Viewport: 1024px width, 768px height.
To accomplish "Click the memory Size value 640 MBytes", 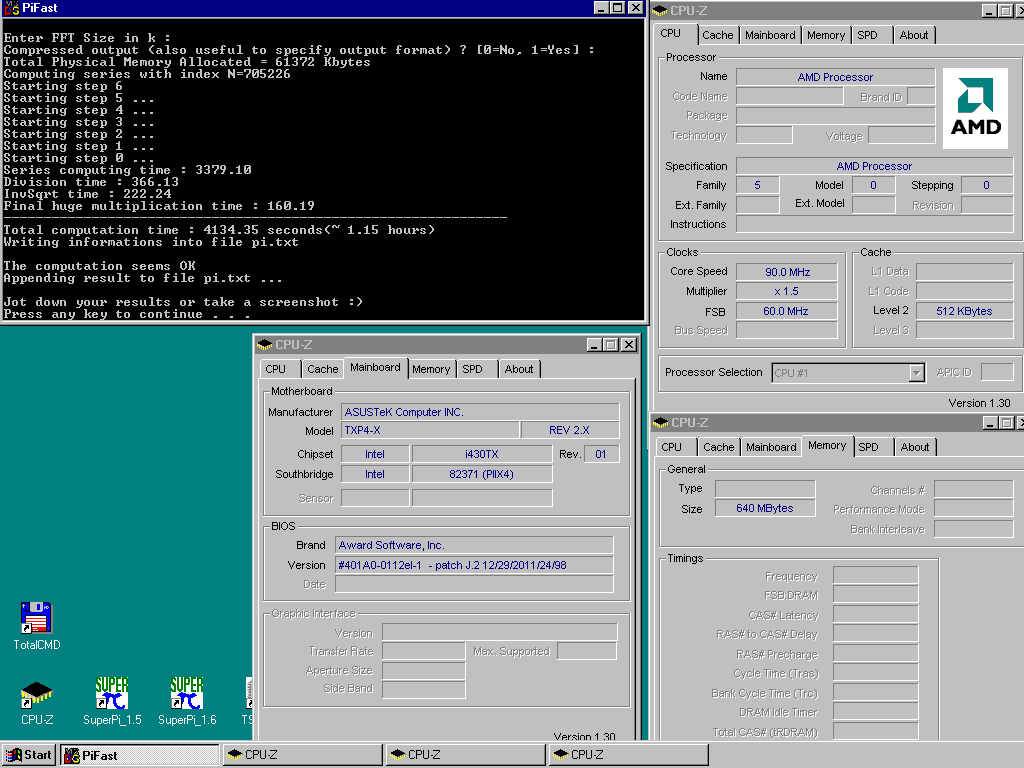I will (x=765, y=508).
